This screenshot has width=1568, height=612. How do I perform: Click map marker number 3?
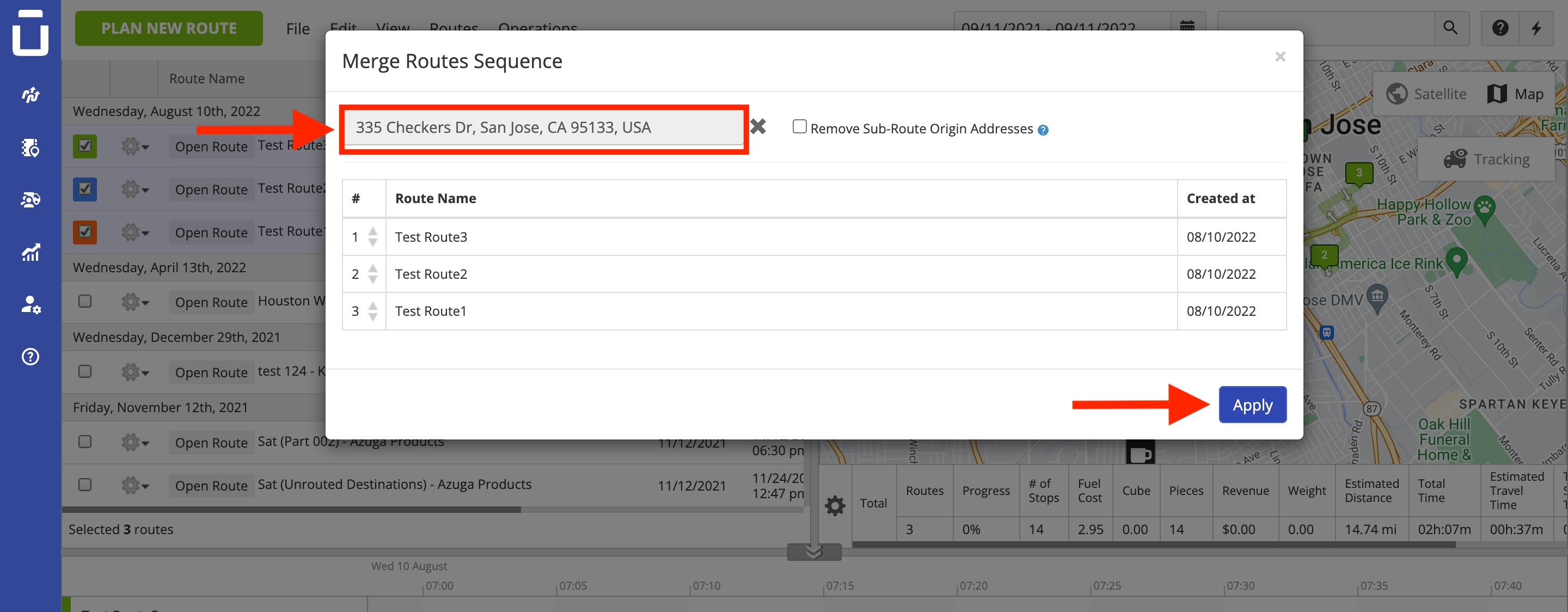(x=1358, y=175)
